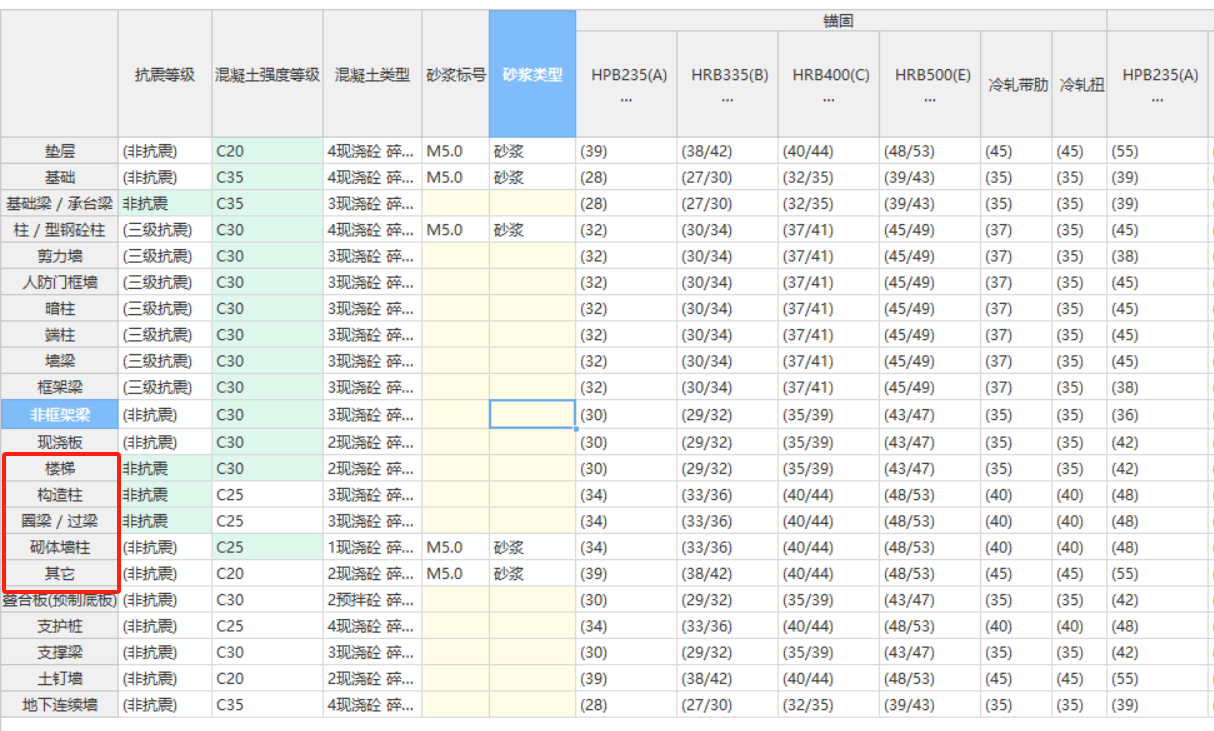
Task: Select the 地下连续墙 row header
Action: point(60,704)
